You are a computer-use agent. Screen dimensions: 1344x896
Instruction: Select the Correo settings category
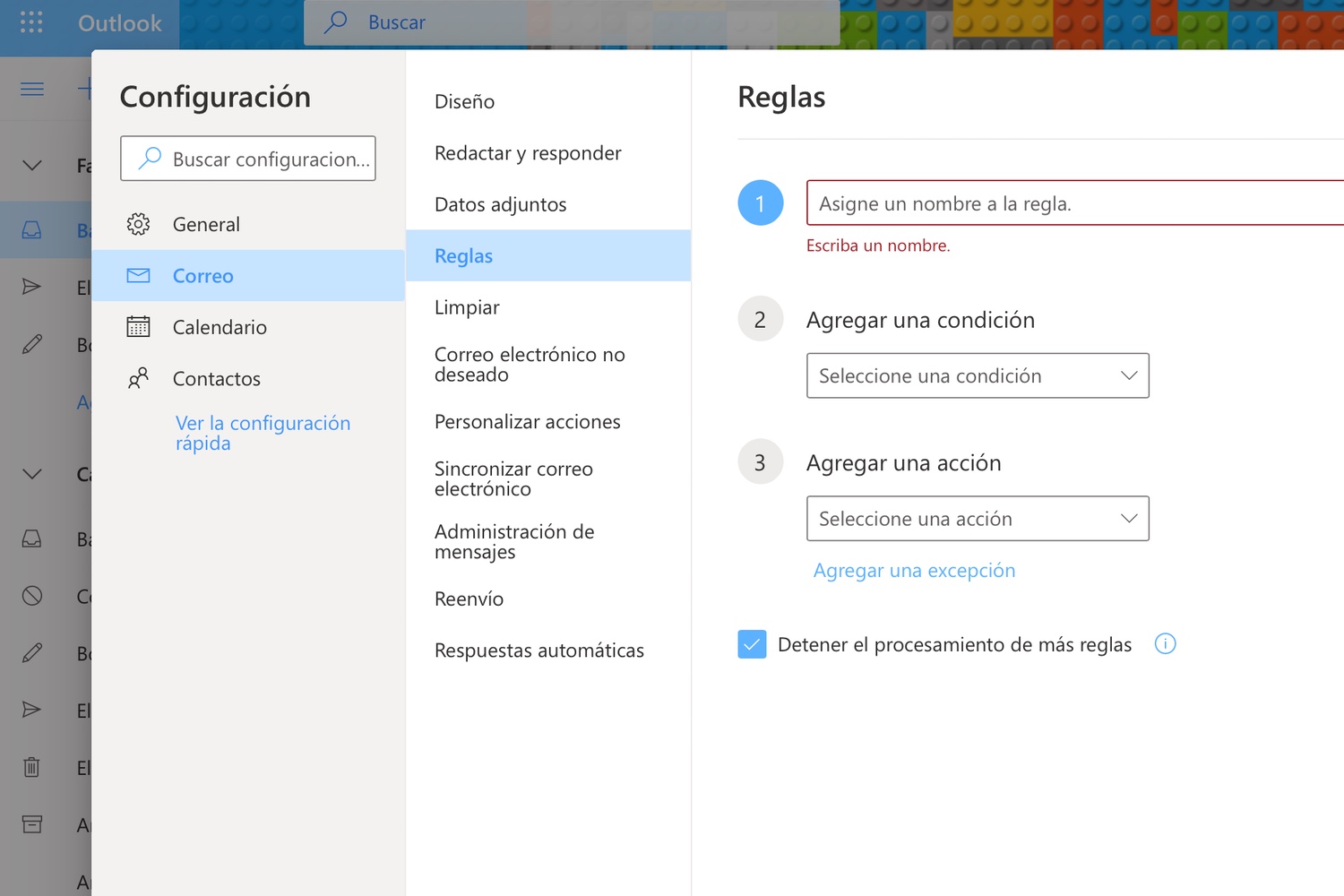(x=203, y=276)
